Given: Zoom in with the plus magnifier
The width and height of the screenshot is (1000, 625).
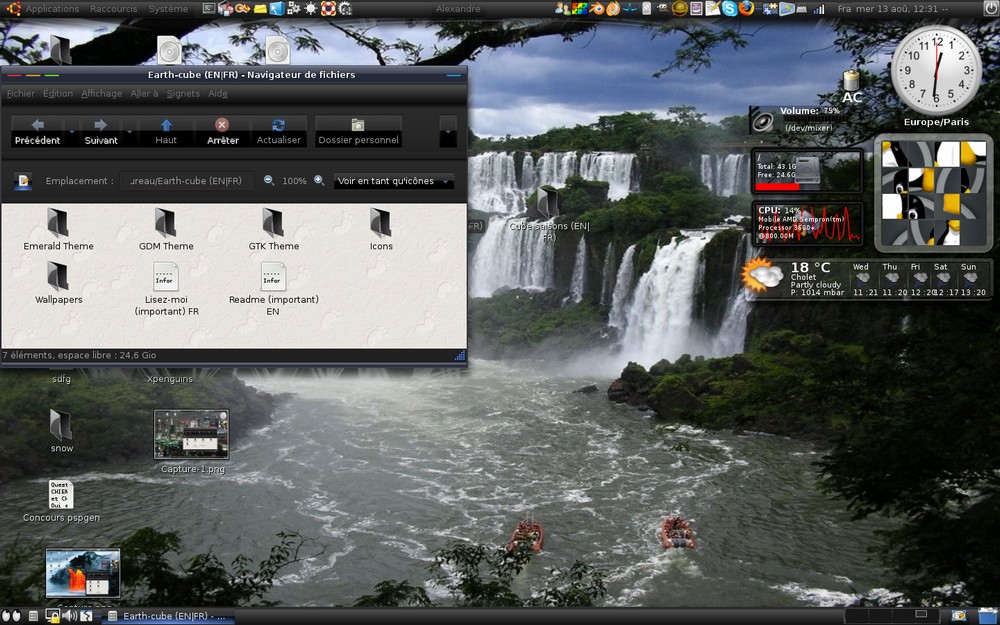Looking at the screenshot, I should [319, 180].
